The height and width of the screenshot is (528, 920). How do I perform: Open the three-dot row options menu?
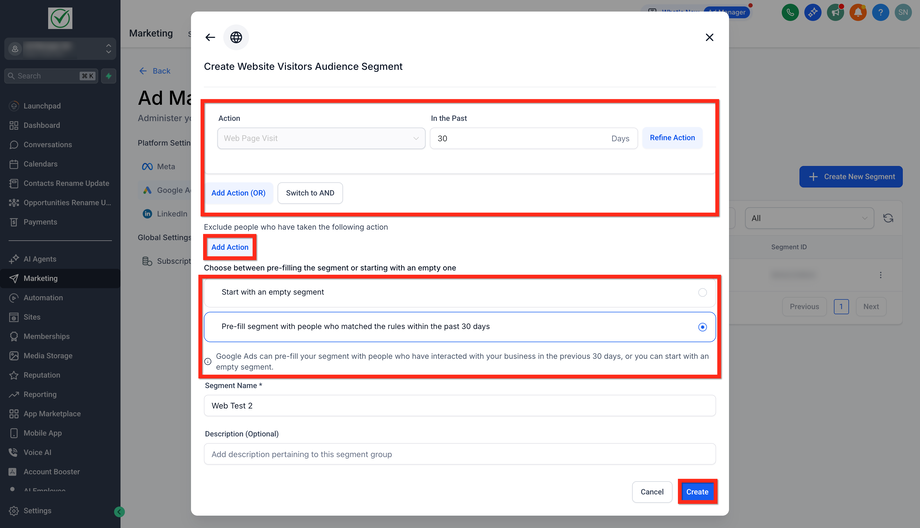click(880, 275)
